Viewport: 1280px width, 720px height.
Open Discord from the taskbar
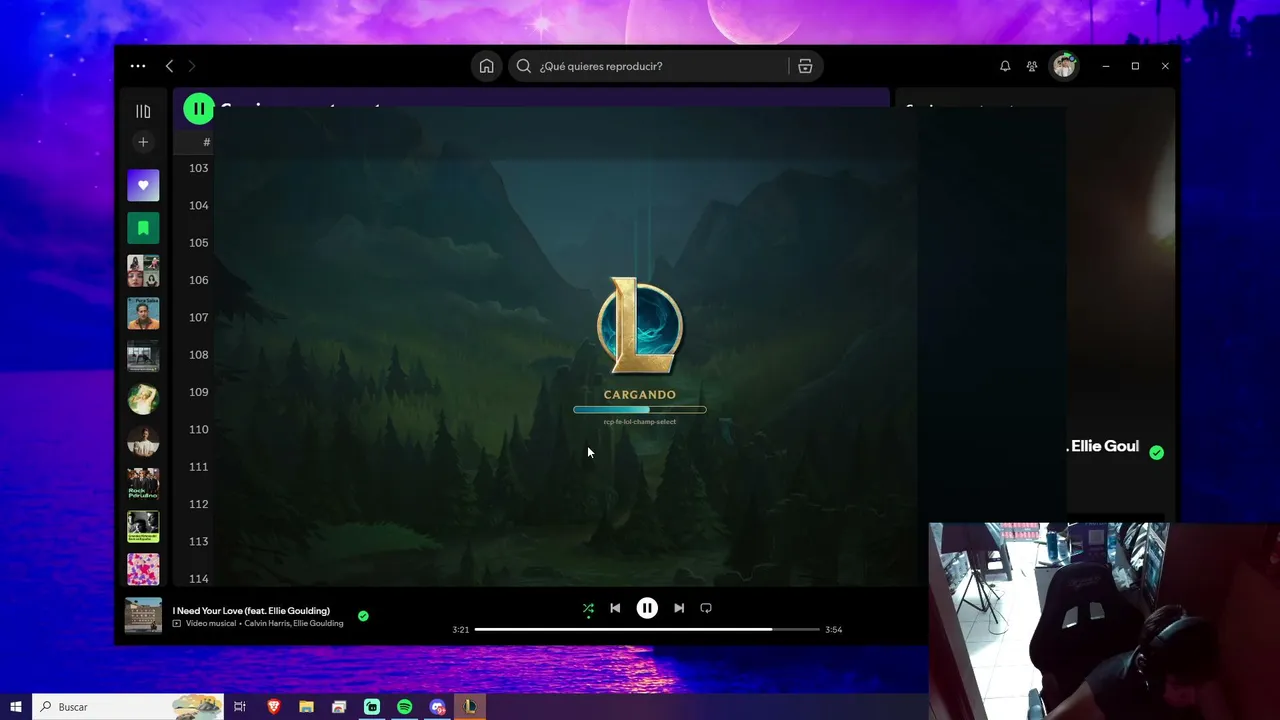pos(437,707)
